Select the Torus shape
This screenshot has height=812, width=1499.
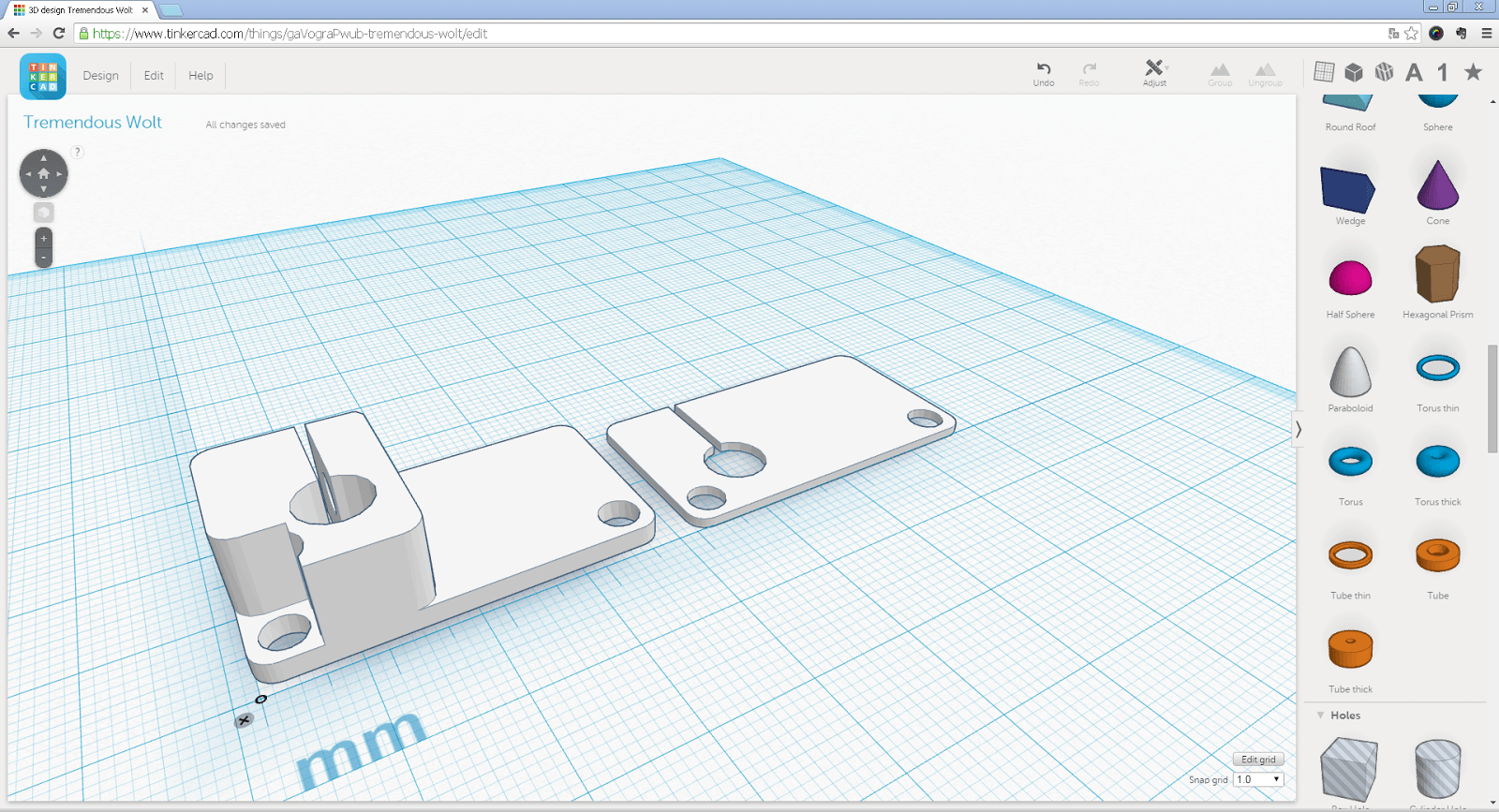[1350, 462]
